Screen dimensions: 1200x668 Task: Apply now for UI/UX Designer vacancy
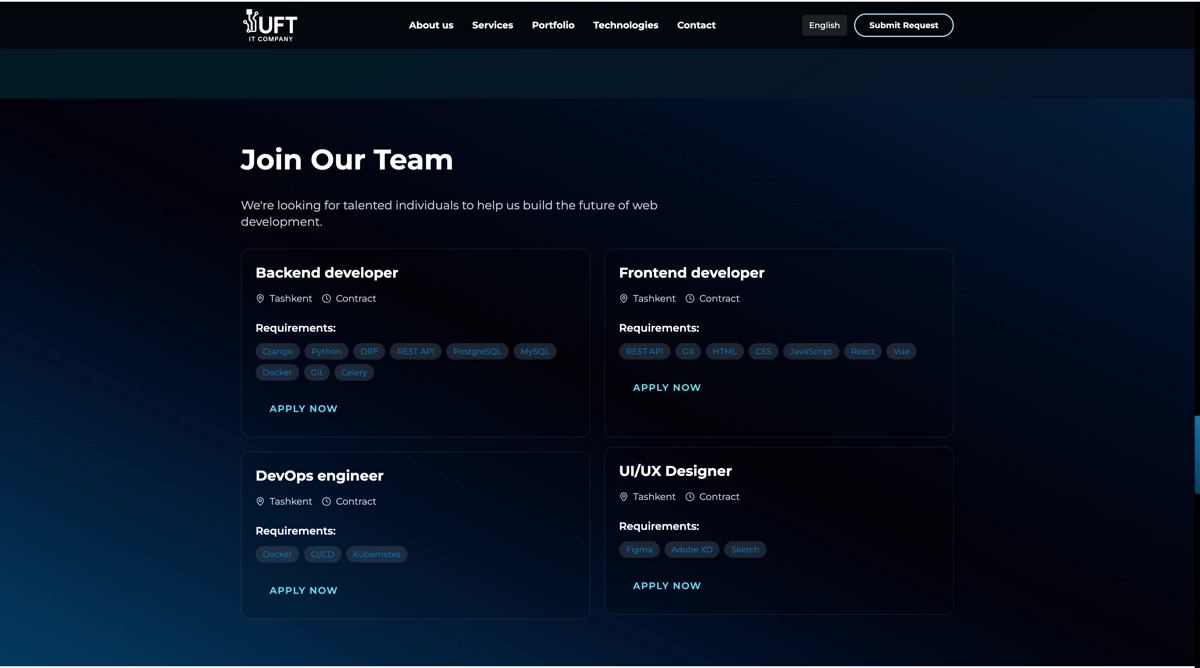point(667,586)
